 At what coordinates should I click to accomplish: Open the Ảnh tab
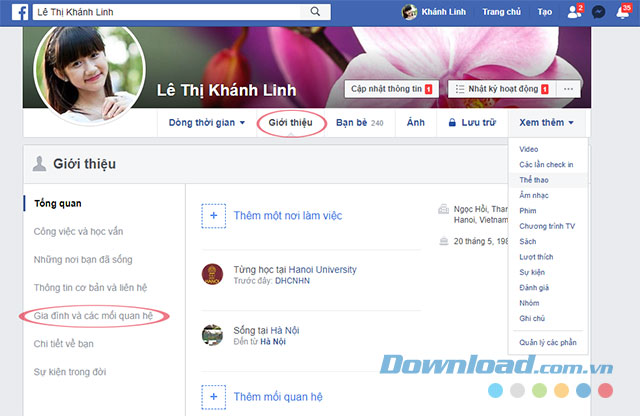click(x=416, y=122)
